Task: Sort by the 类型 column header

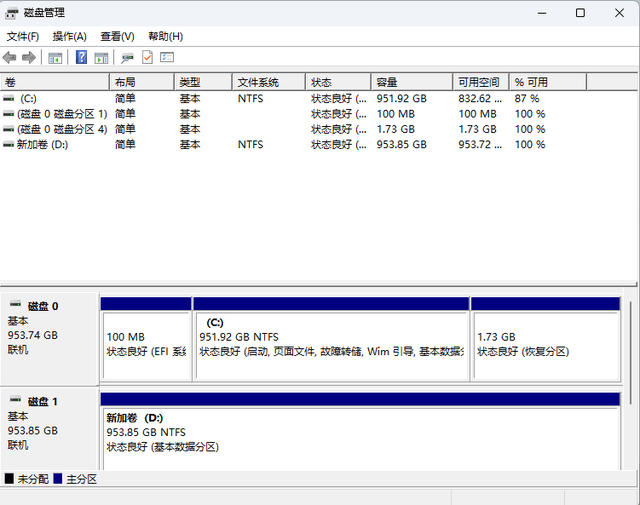Action: point(203,82)
